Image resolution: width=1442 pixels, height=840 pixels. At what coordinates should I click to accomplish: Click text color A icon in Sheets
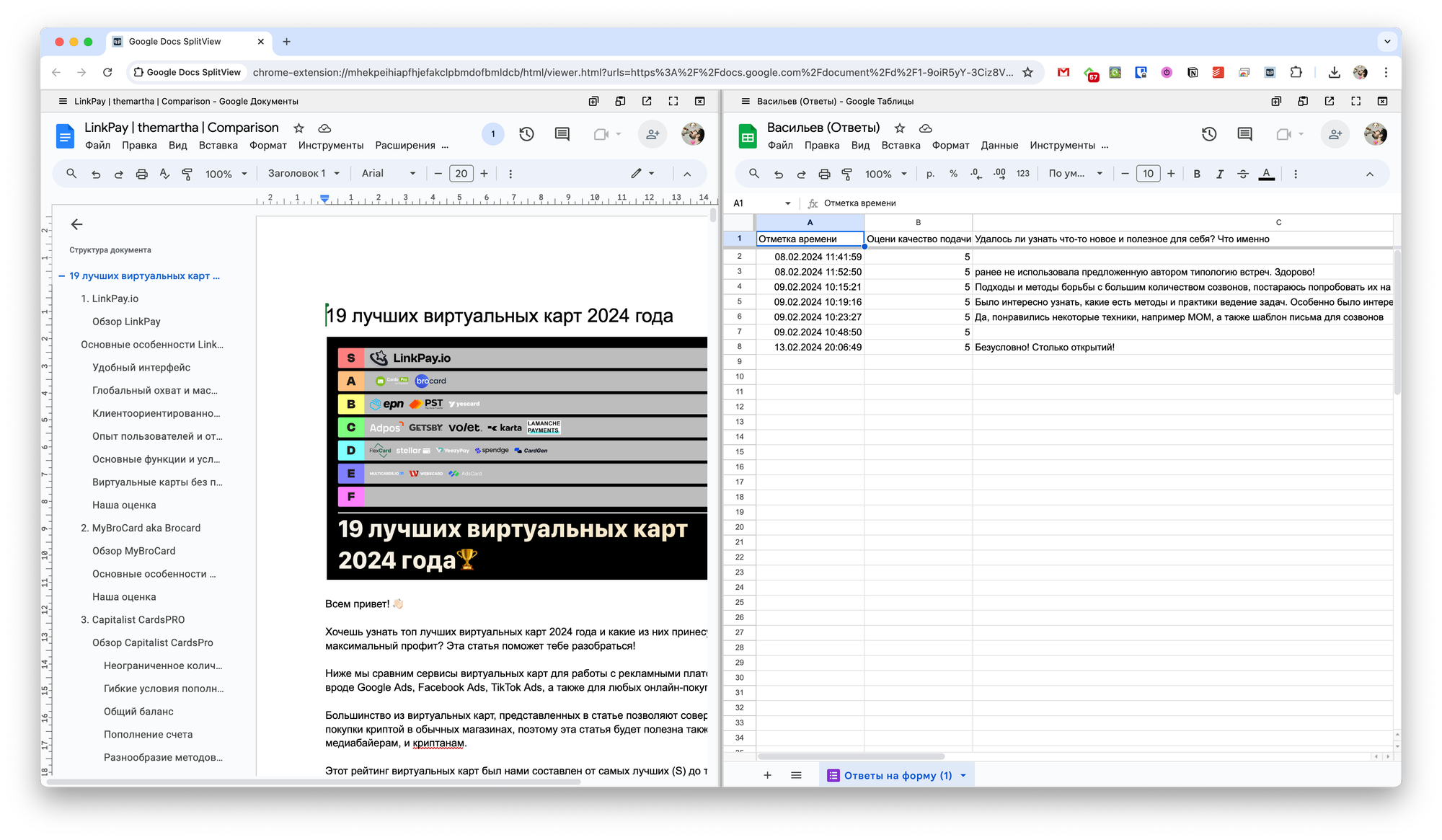(x=1266, y=174)
